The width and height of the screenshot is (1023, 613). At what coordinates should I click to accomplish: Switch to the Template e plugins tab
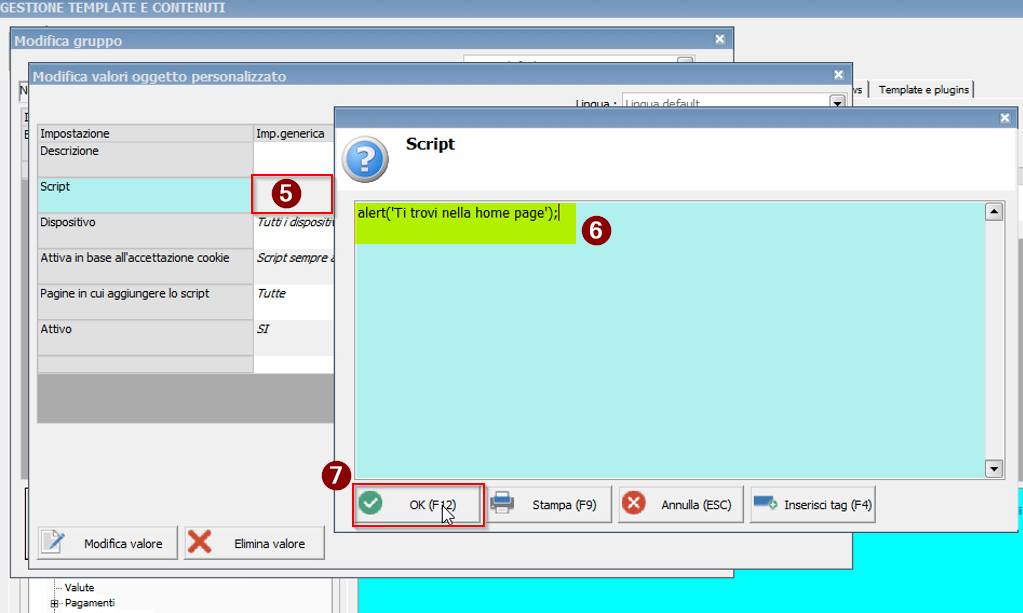point(923,90)
